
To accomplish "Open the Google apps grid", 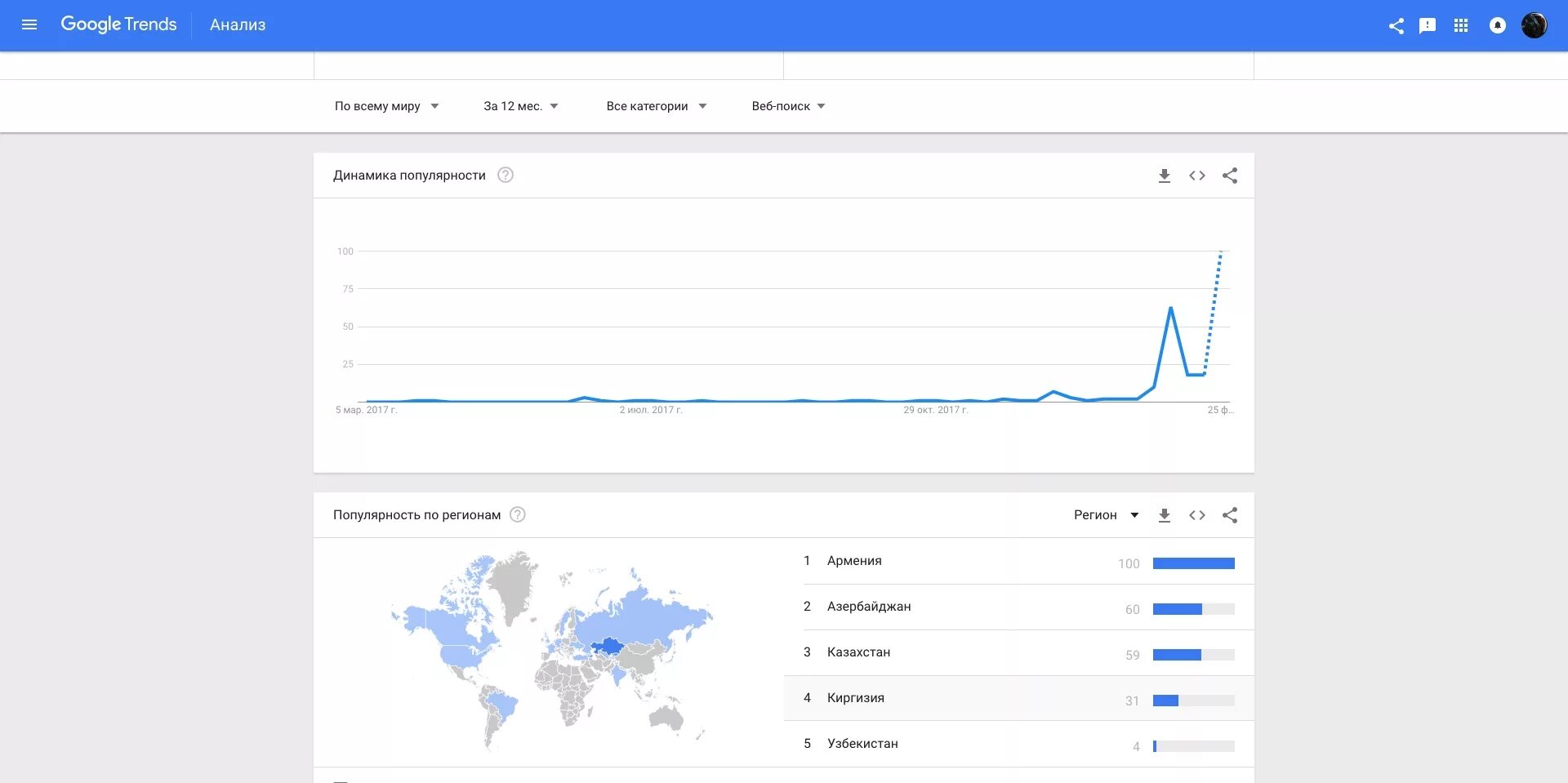I will (x=1461, y=26).
